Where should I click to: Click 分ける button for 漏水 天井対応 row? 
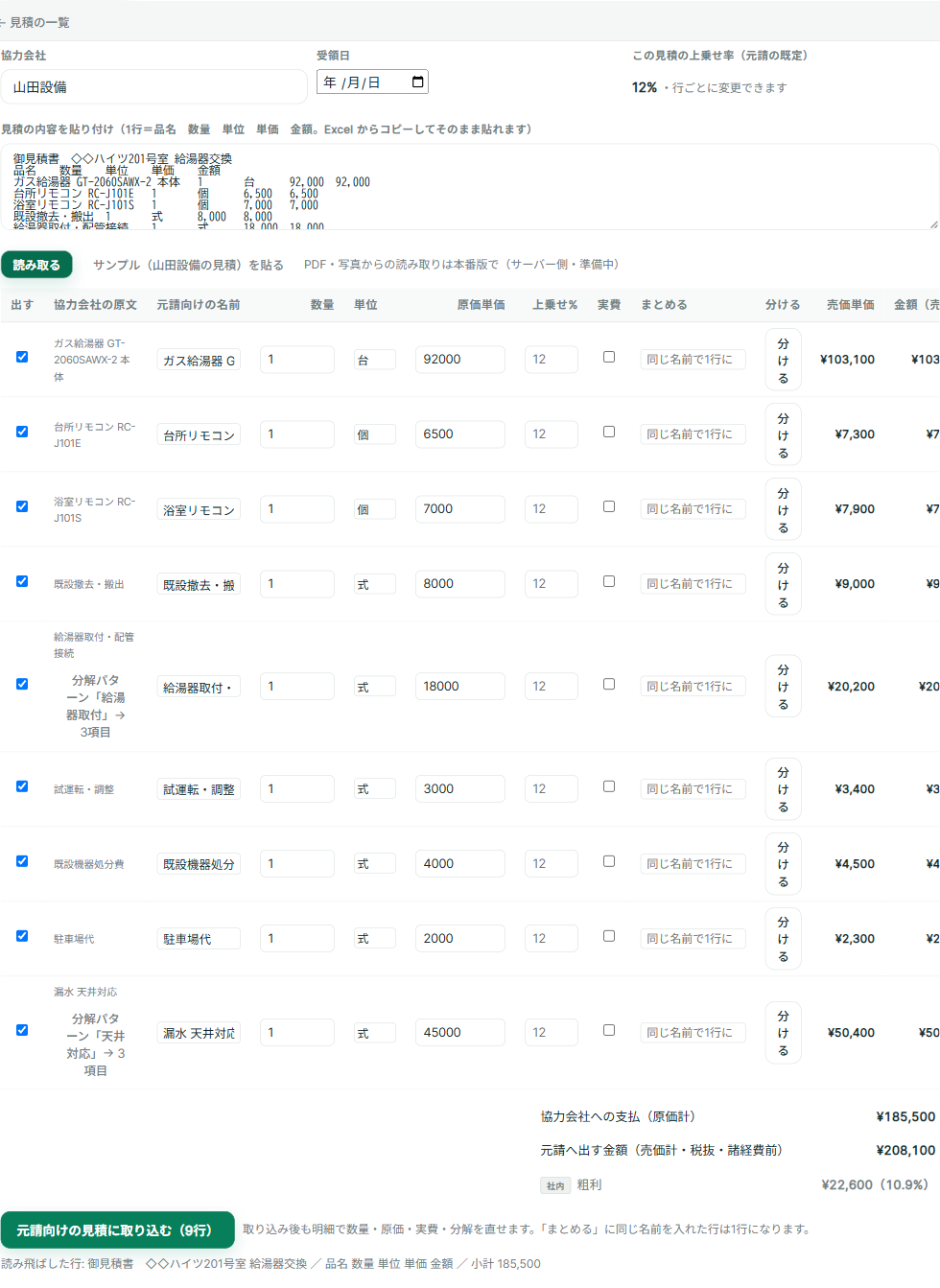tap(784, 1033)
